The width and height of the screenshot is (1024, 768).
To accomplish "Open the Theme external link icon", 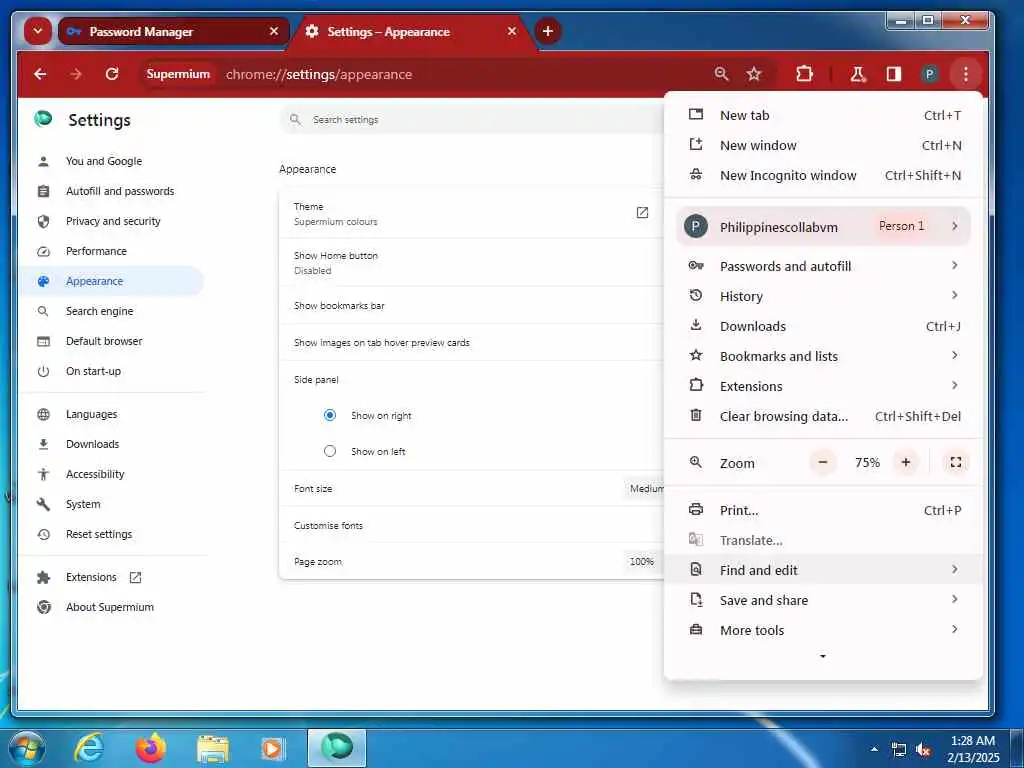I will [x=642, y=213].
